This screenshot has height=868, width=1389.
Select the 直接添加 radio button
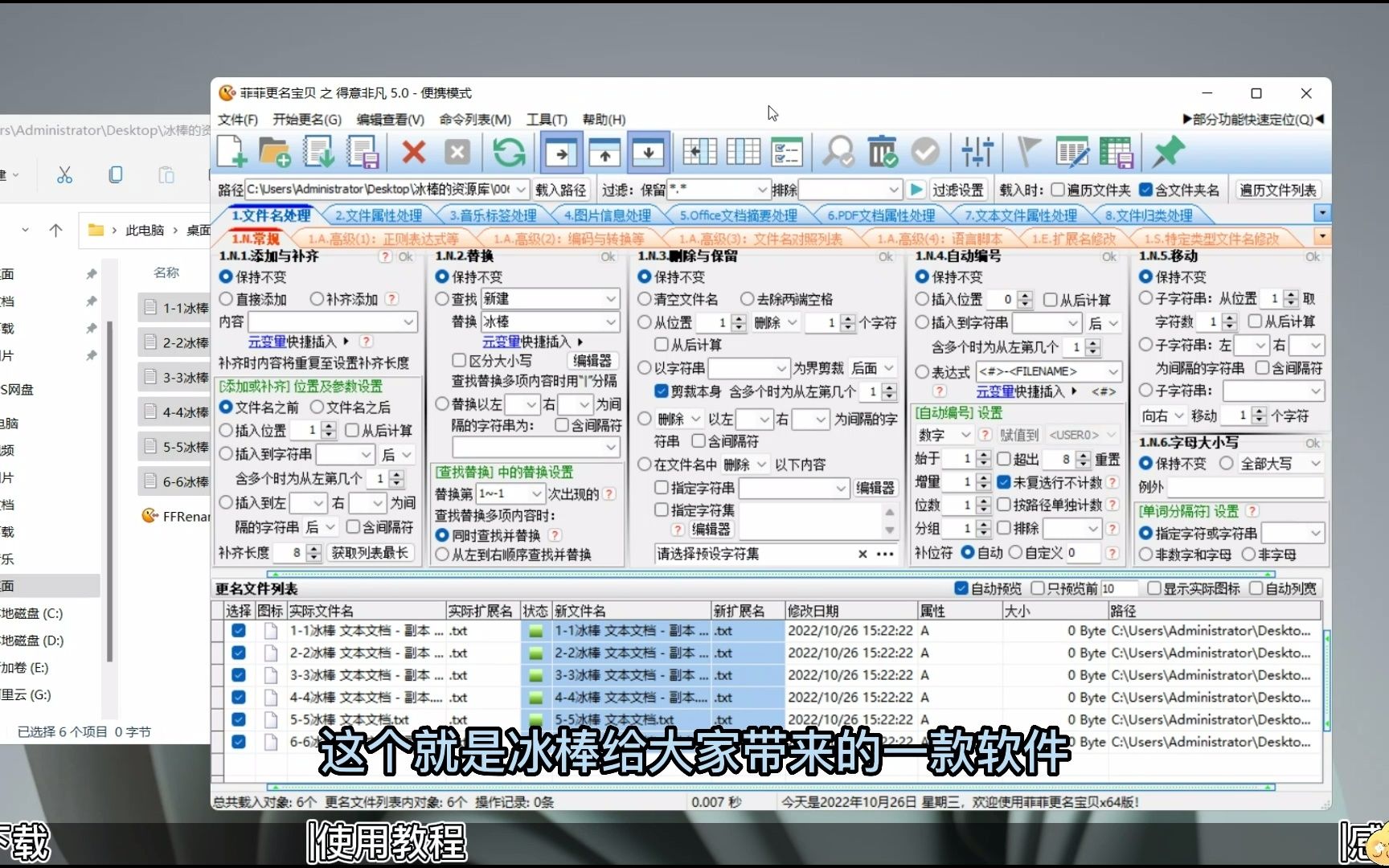point(226,299)
